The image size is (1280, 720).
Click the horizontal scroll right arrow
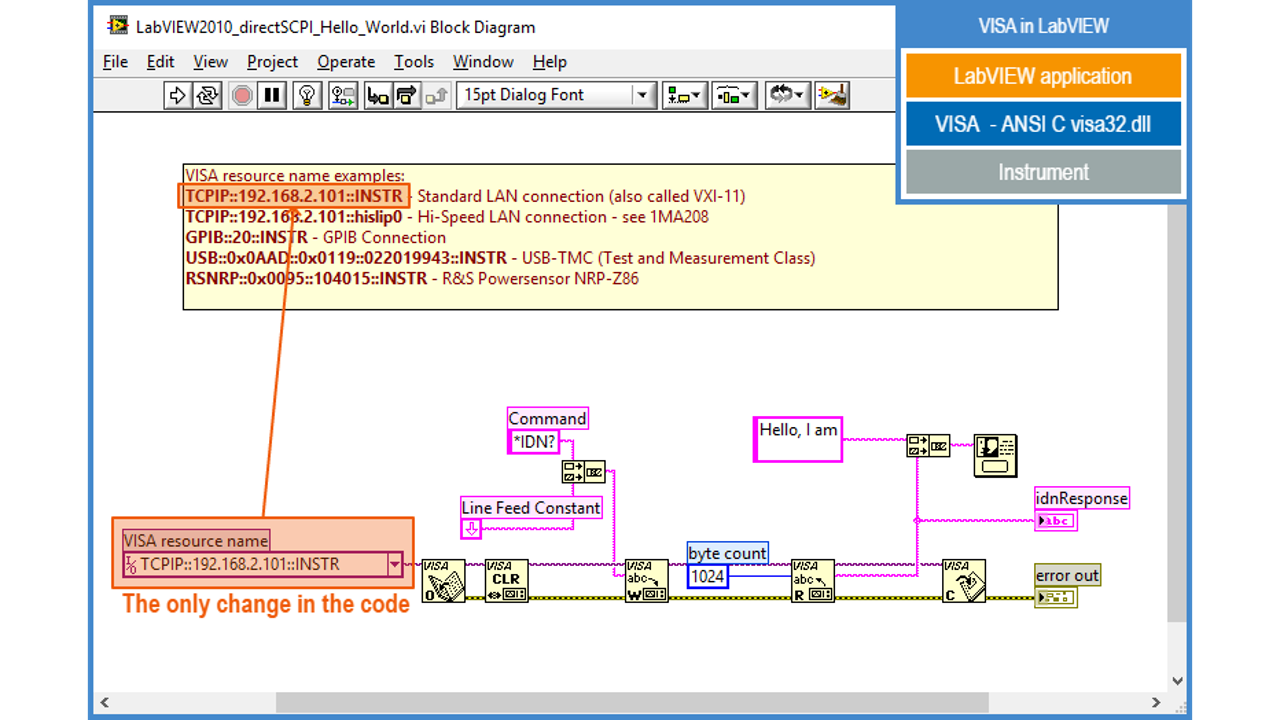pyautogui.click(x=1156, y=702)
